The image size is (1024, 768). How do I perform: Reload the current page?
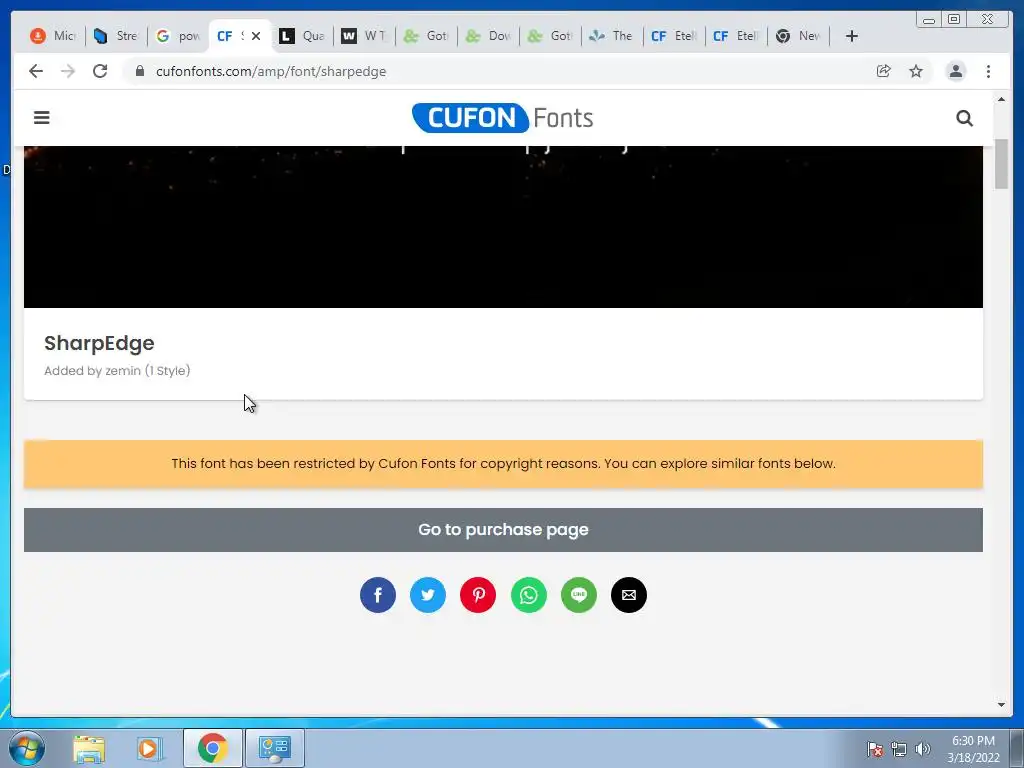pyautogui.click(x=100, y=71)
